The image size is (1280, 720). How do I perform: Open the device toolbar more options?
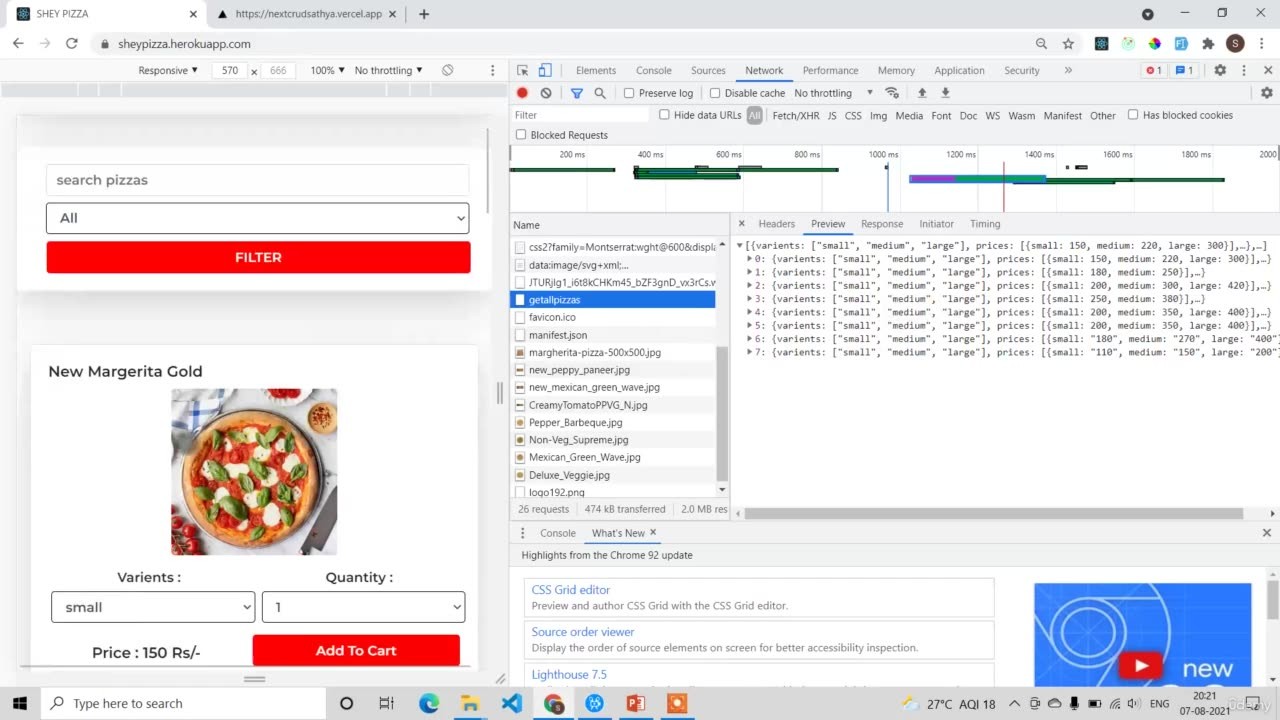tap(492, 70)
